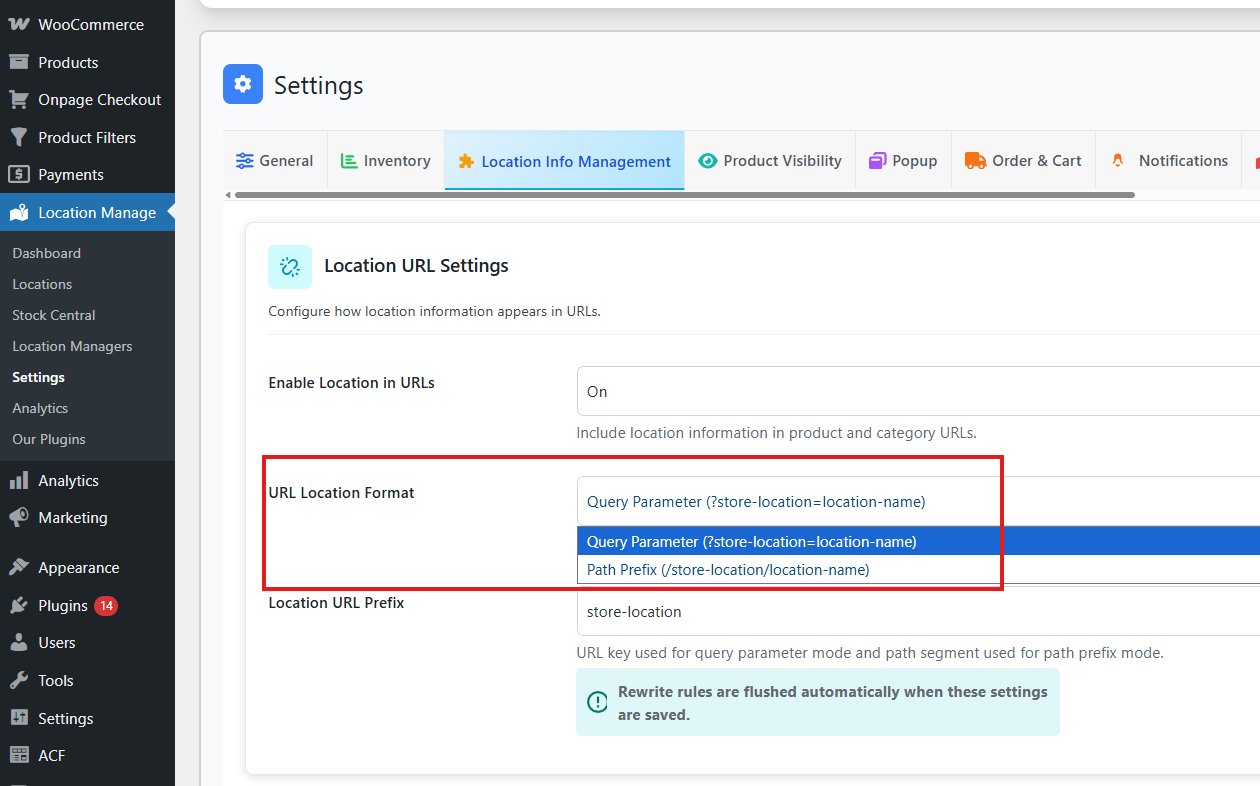This screenshot has width=1260, height=786.
Task: Open Our Plugins submenu link
Action: [x=49, y=439]
